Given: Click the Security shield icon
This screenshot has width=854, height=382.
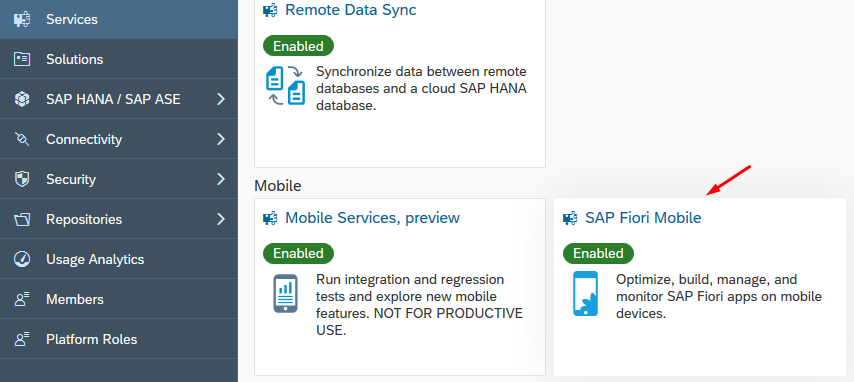Looking at the screenshot, I should (x=22, y=179).
